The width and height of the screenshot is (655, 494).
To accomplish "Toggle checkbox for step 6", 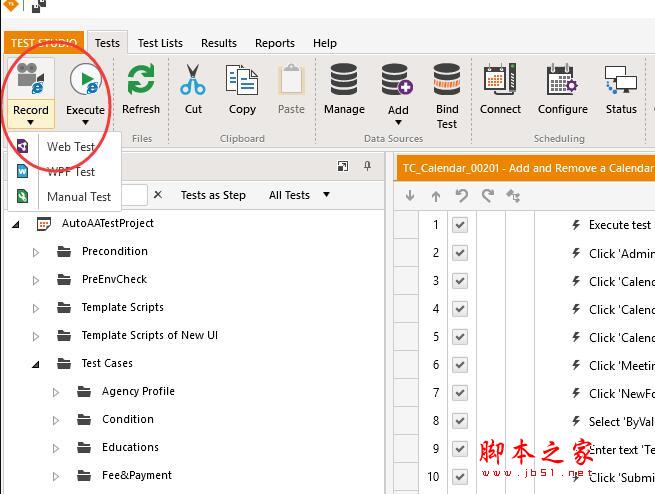I will pyautogui.click(x=460, y=365).
